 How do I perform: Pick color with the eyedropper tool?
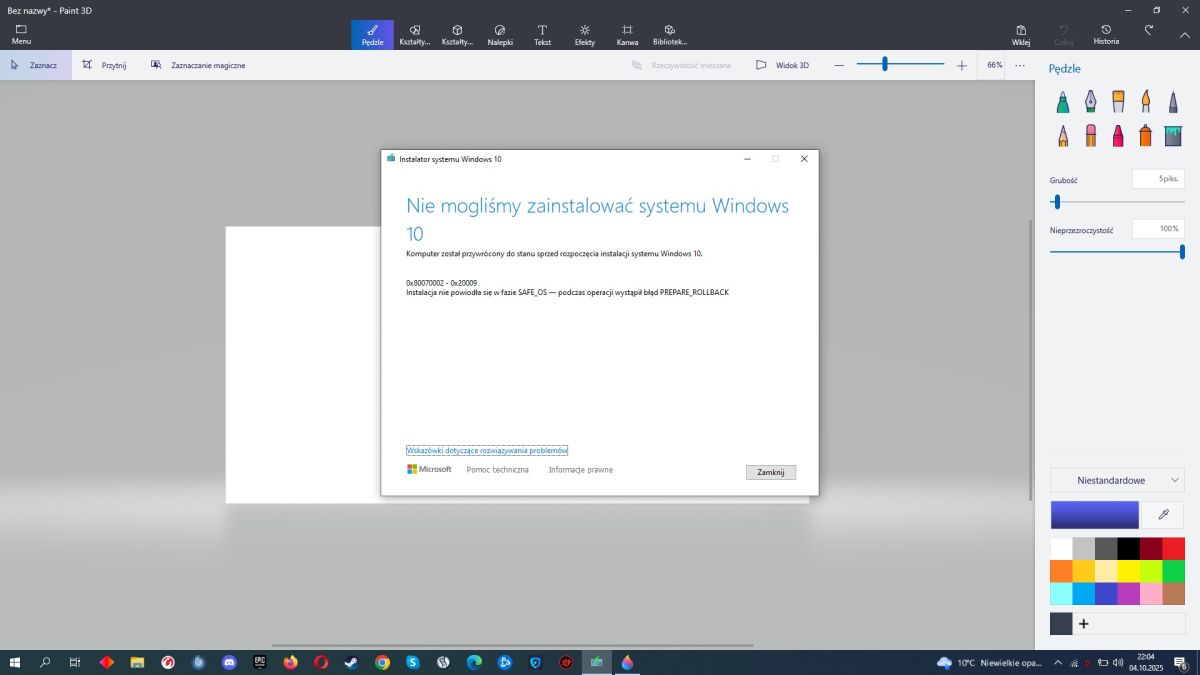click(1163, 514)
